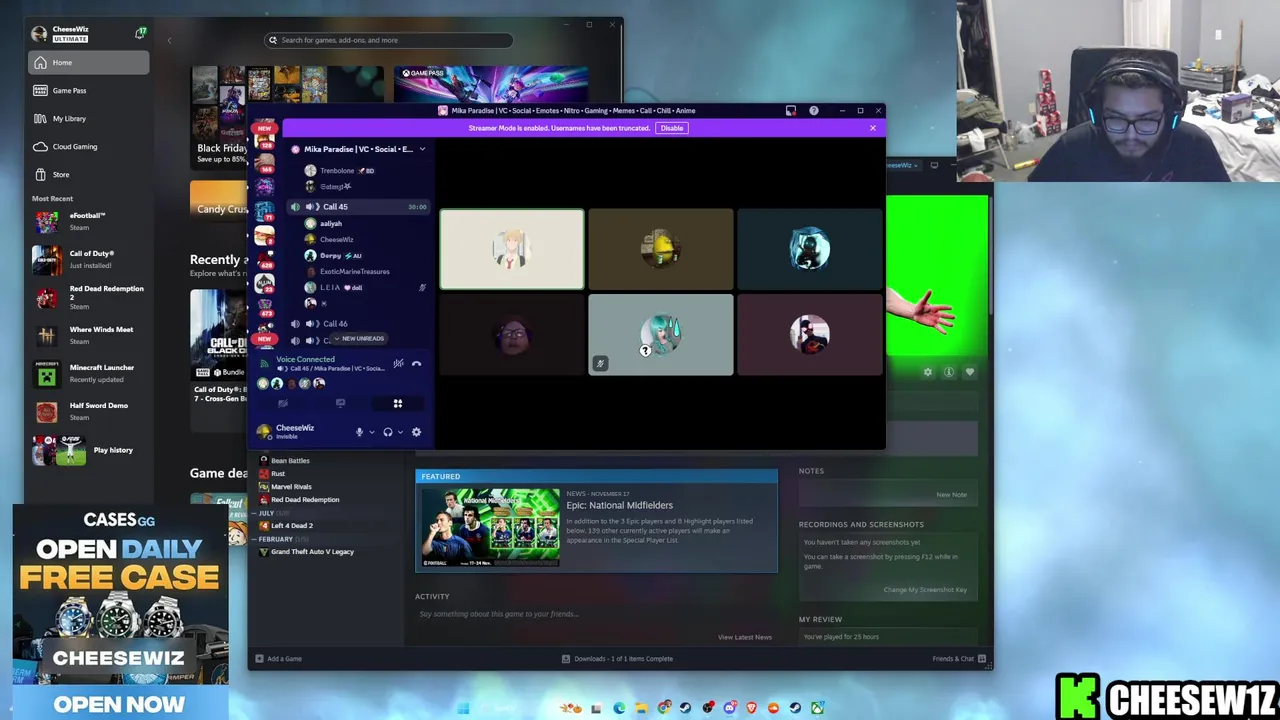The image size is (1280, 720).
Task: Open Home in Xbox app sidebar
Action: [x=89, y=63]
